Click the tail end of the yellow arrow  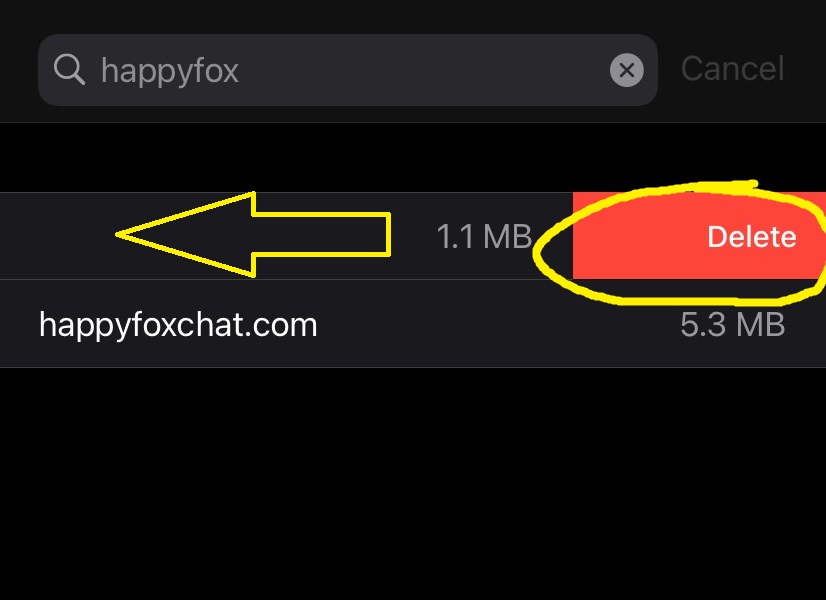pos(388,234)
